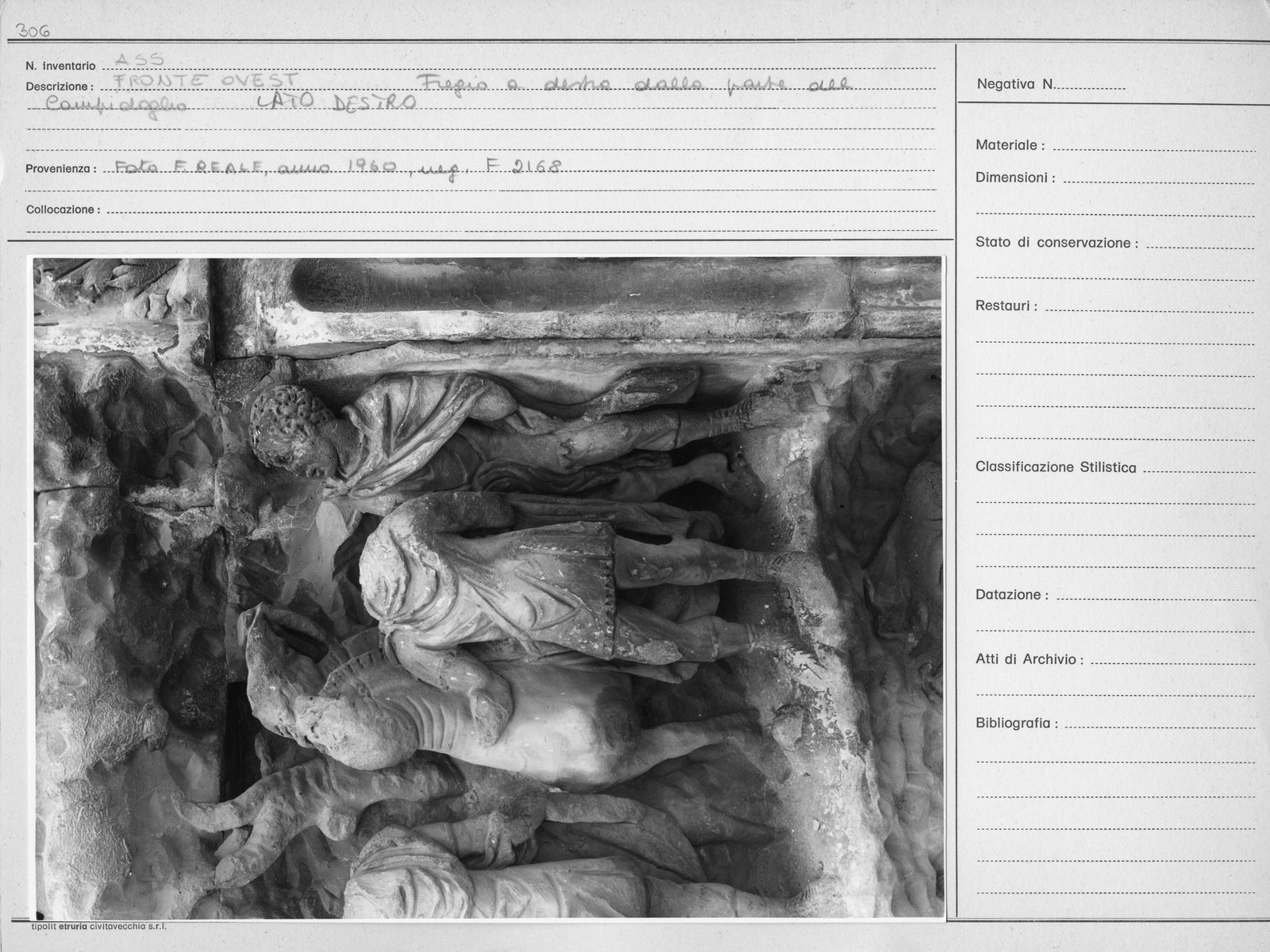Click the Collocazione blank line
The image size is (1270, 952).
[520, 210]
